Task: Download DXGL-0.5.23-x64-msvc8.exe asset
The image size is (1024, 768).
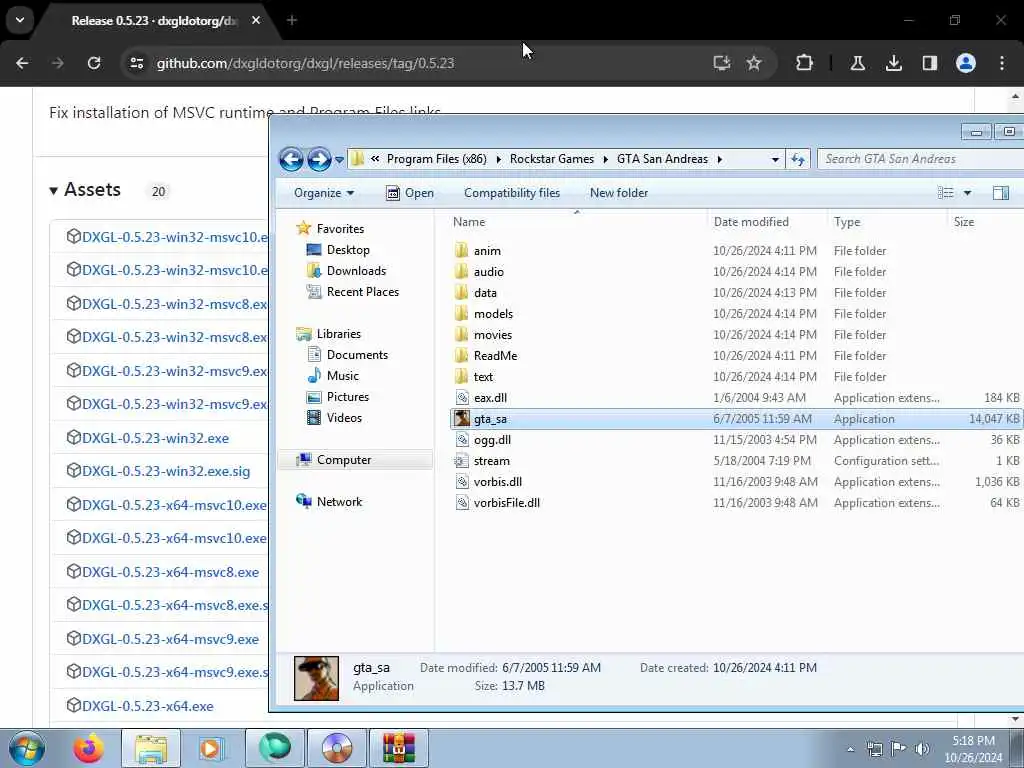Action: [170, 572]
